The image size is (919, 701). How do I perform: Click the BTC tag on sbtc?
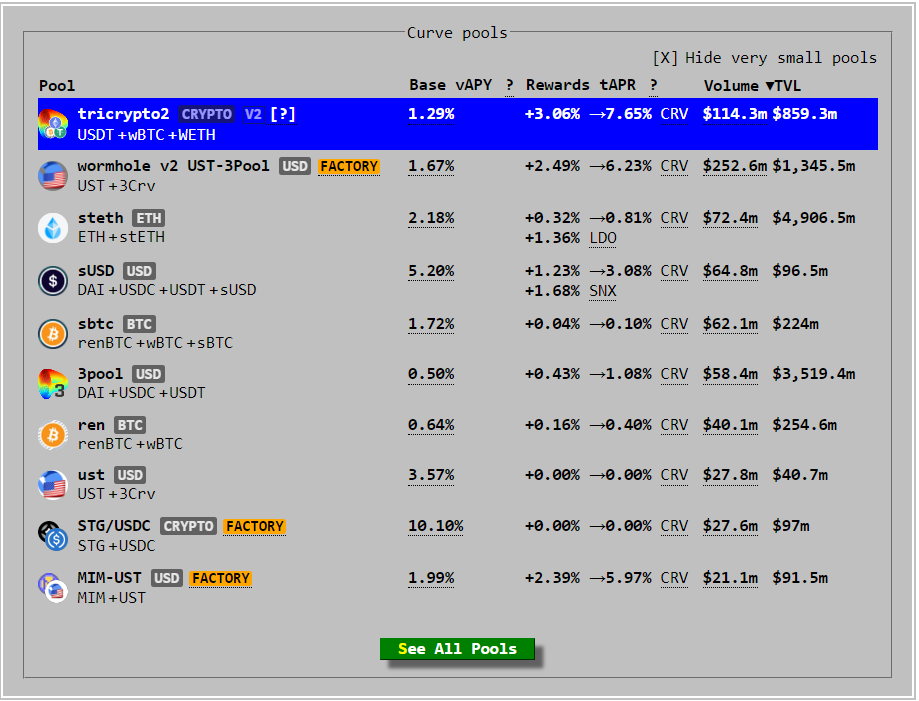tap(139, 324)
